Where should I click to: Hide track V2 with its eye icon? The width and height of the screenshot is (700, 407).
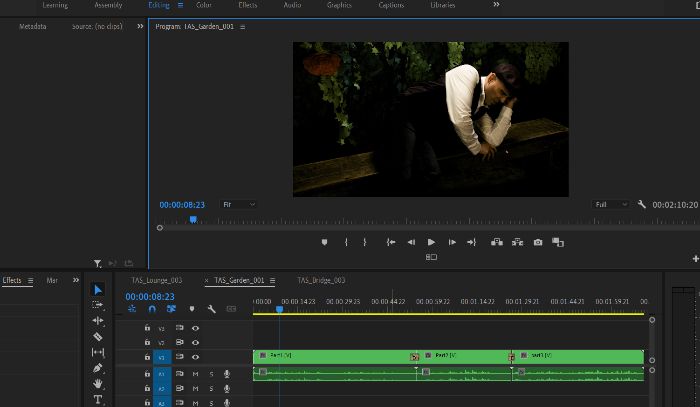(196, 342)
